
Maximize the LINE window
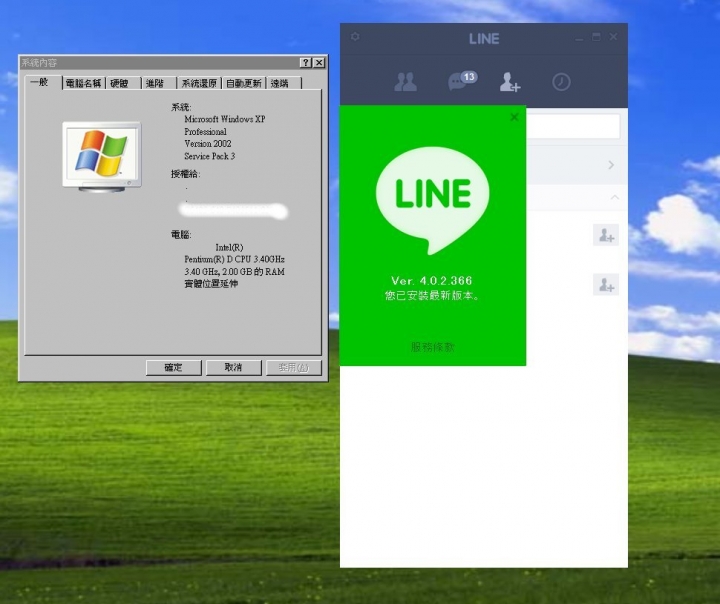click(596, 37)
